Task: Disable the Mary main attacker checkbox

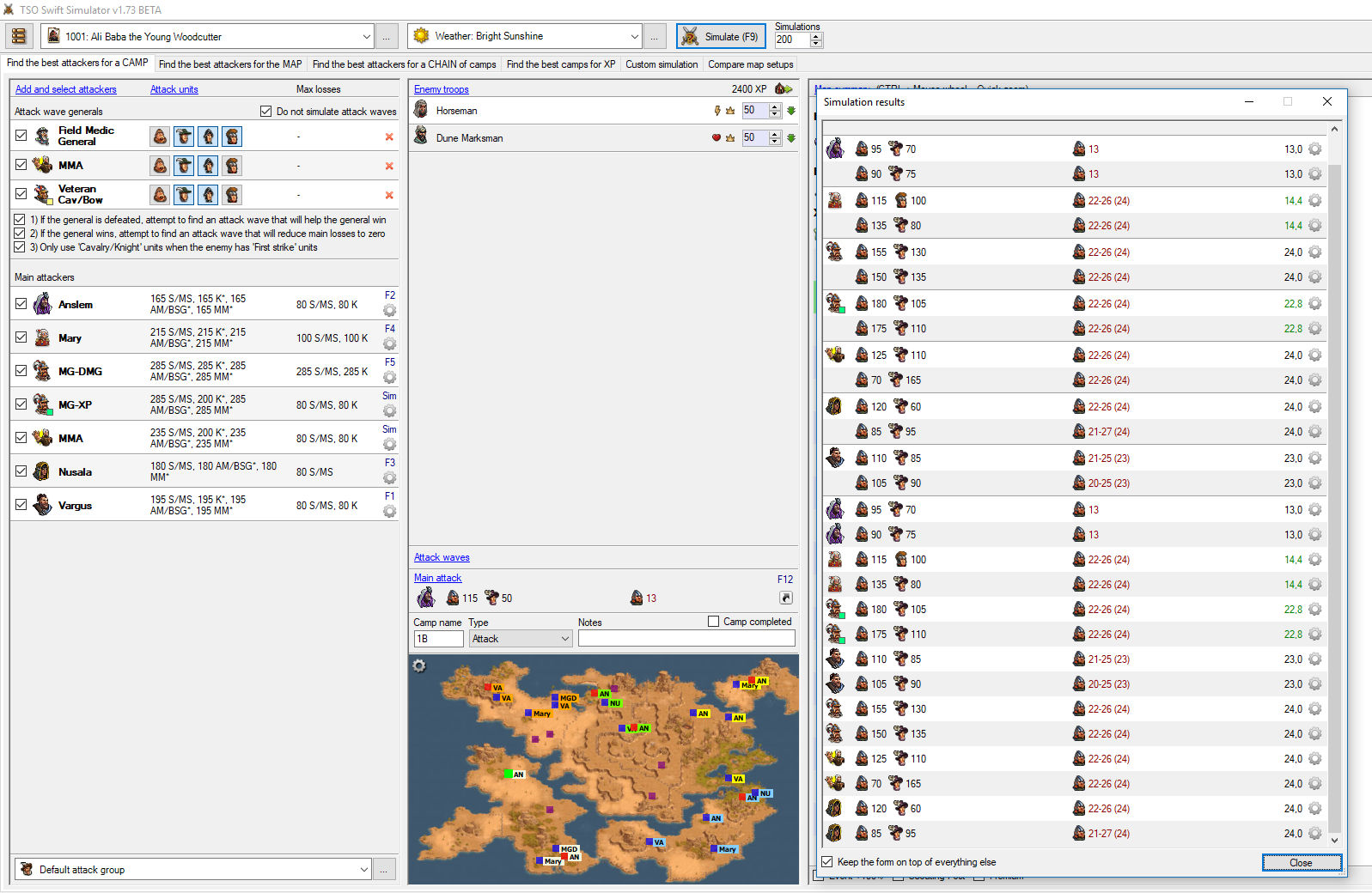Action: click(21, 337)
